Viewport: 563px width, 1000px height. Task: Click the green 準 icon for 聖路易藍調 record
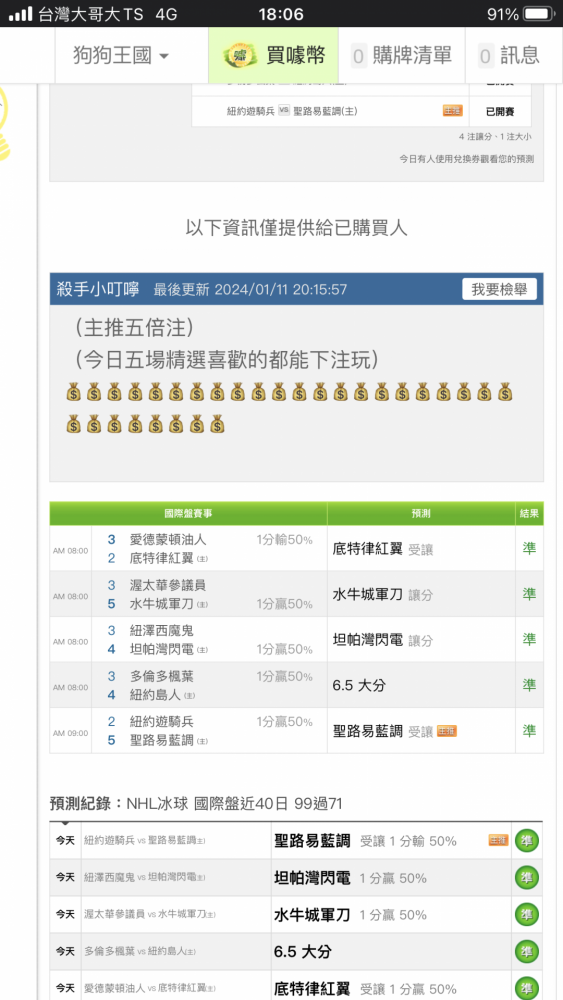[527, 841]
